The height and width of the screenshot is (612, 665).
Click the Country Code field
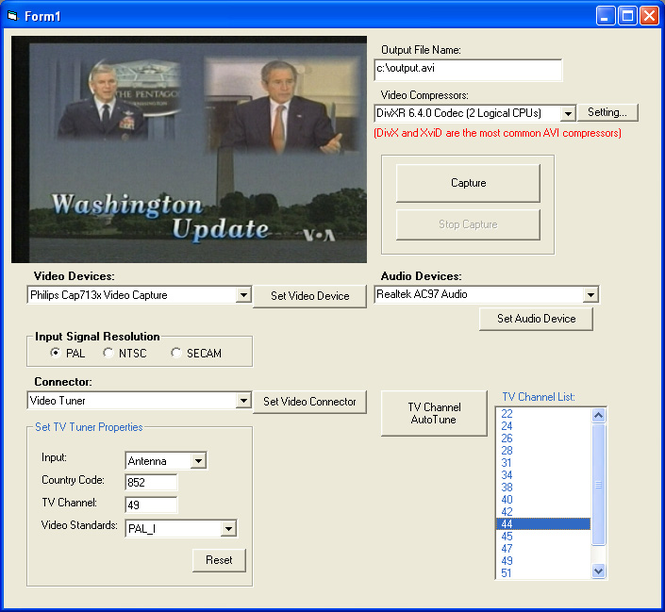pos(151,483)
